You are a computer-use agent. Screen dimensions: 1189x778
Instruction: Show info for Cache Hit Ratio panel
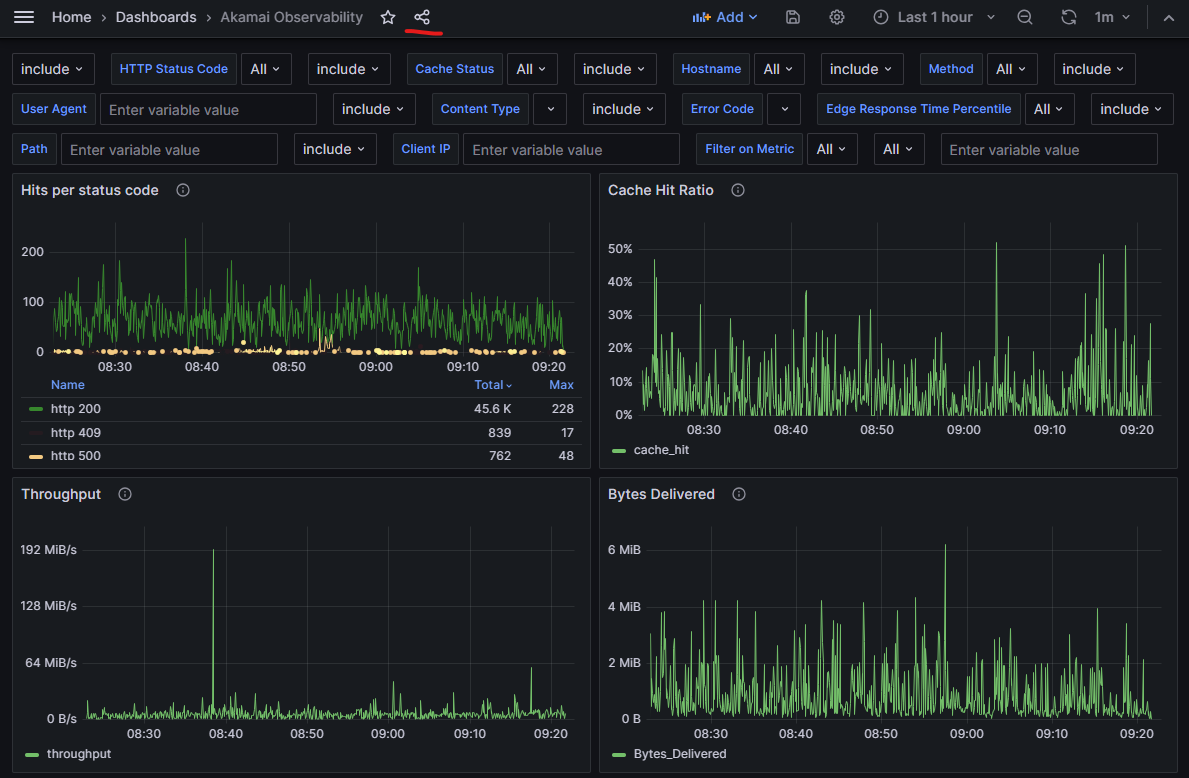click(x=738, y=190)
